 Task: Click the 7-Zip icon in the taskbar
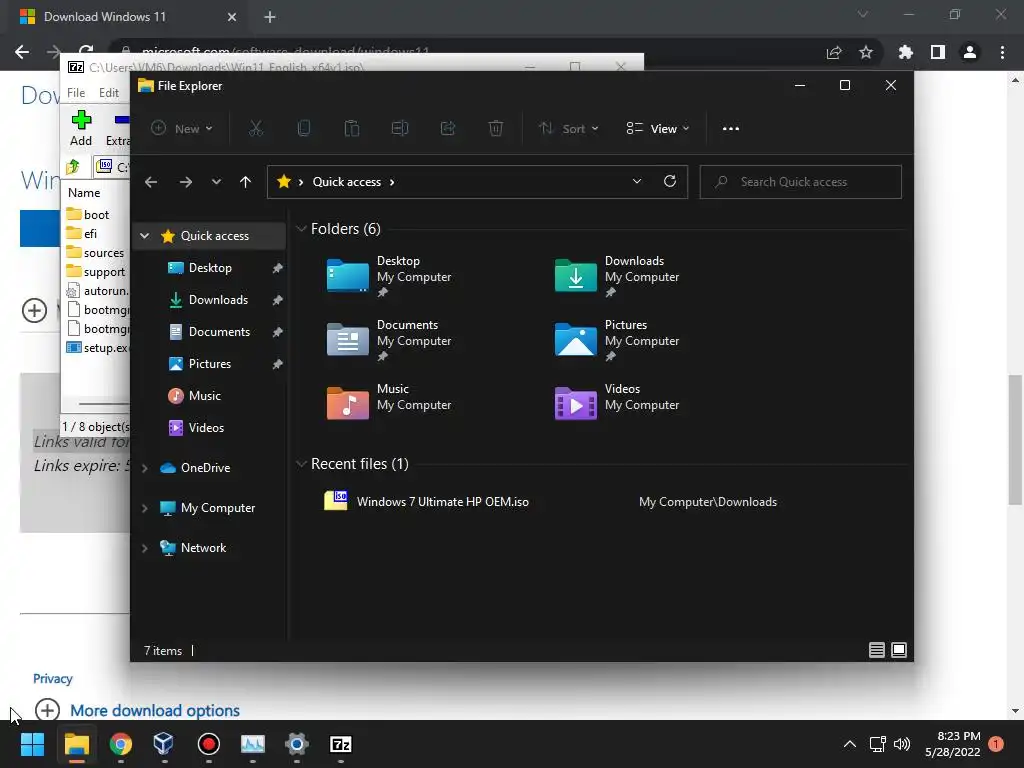tap(341, 744)
